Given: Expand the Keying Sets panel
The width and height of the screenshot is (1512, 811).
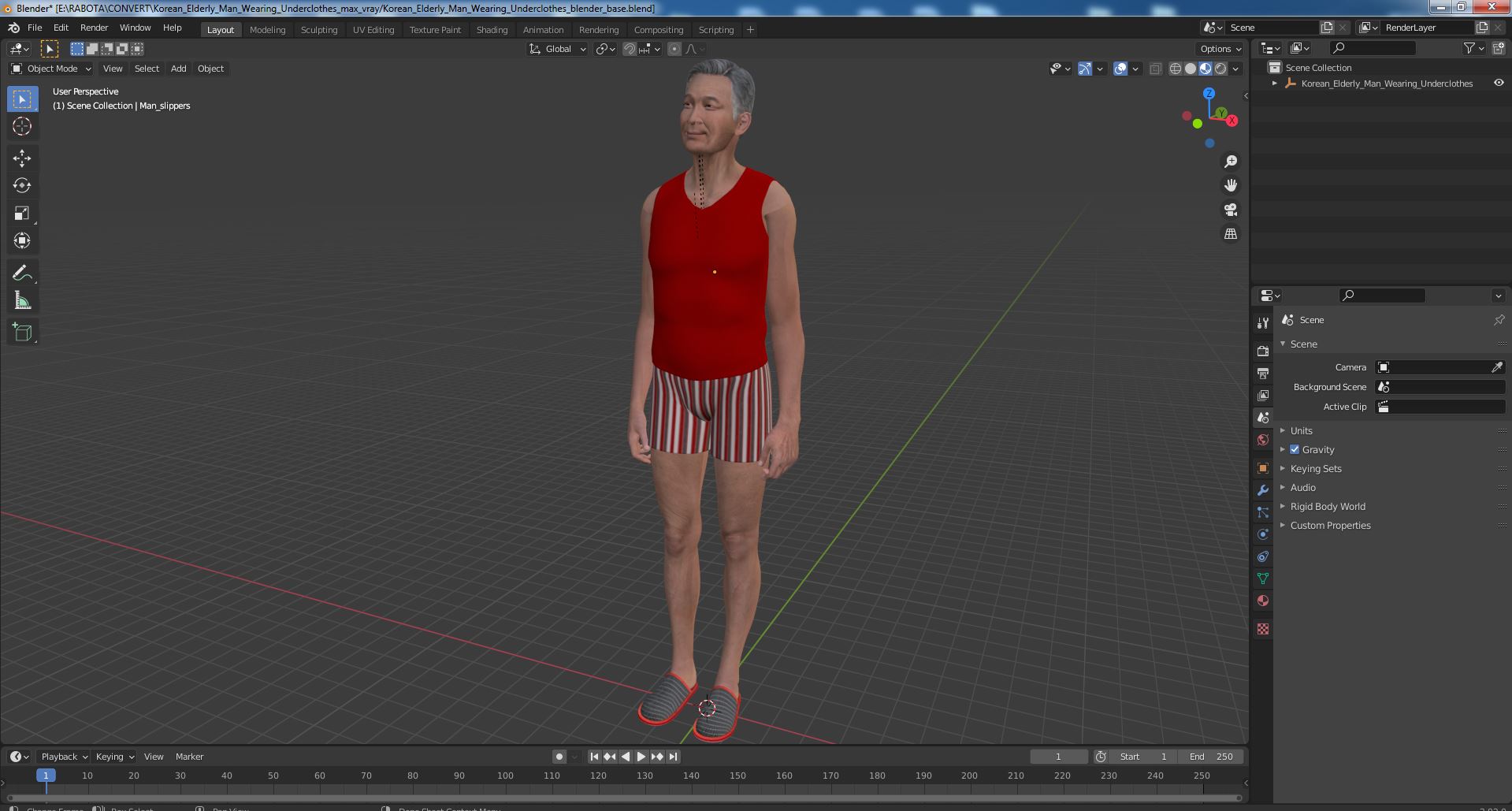Looking at the screenshot, I should pyautogui.click(x=1315, y=468).
